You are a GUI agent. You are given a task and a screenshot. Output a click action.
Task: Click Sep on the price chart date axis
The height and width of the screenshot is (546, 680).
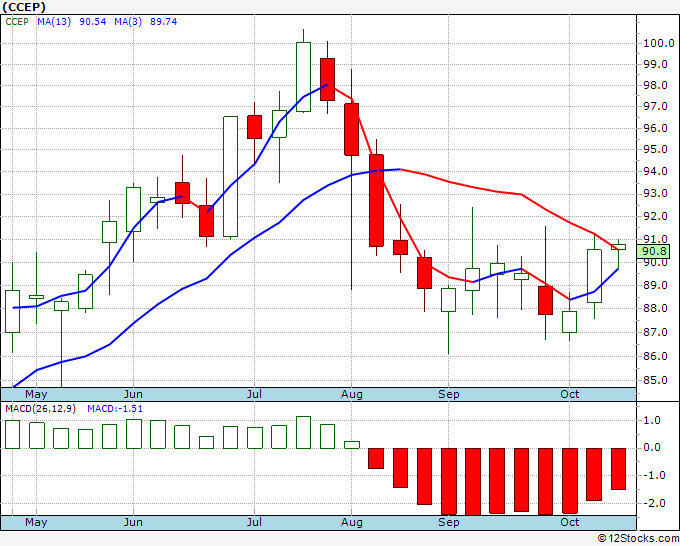point(448,395)
